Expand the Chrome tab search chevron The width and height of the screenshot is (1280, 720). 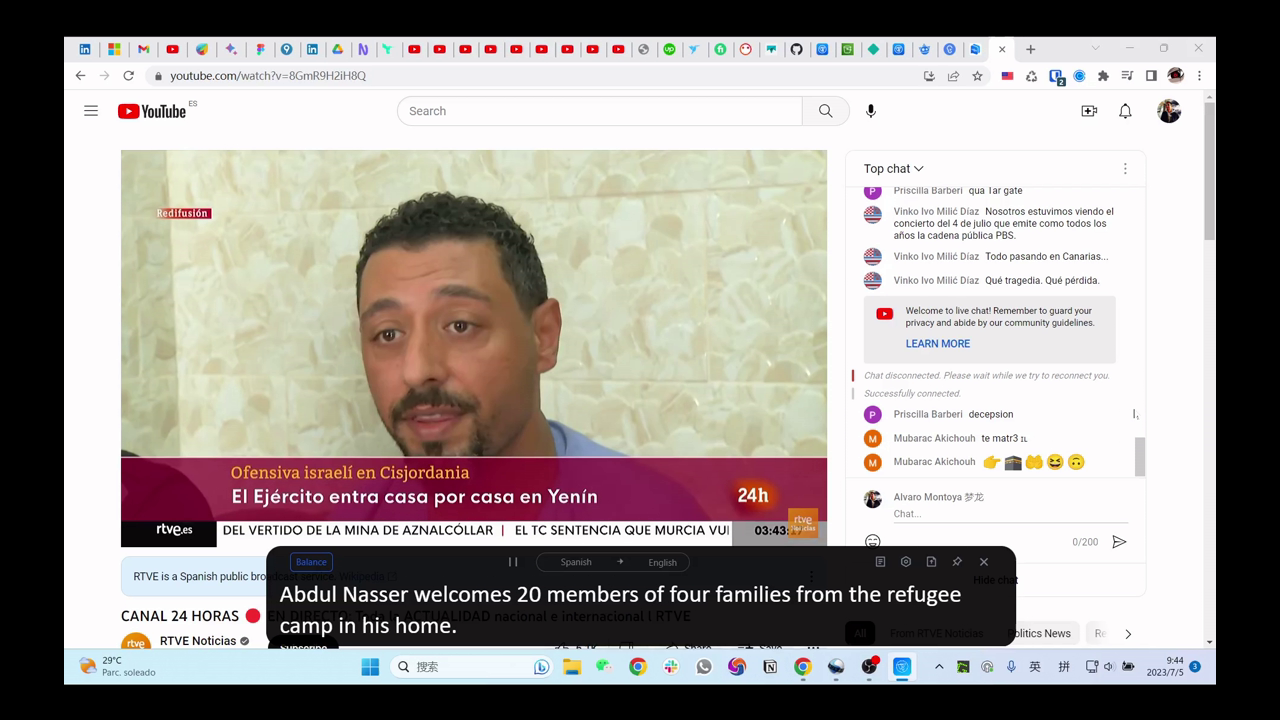pyautogui.click(x=1095, y=48)
